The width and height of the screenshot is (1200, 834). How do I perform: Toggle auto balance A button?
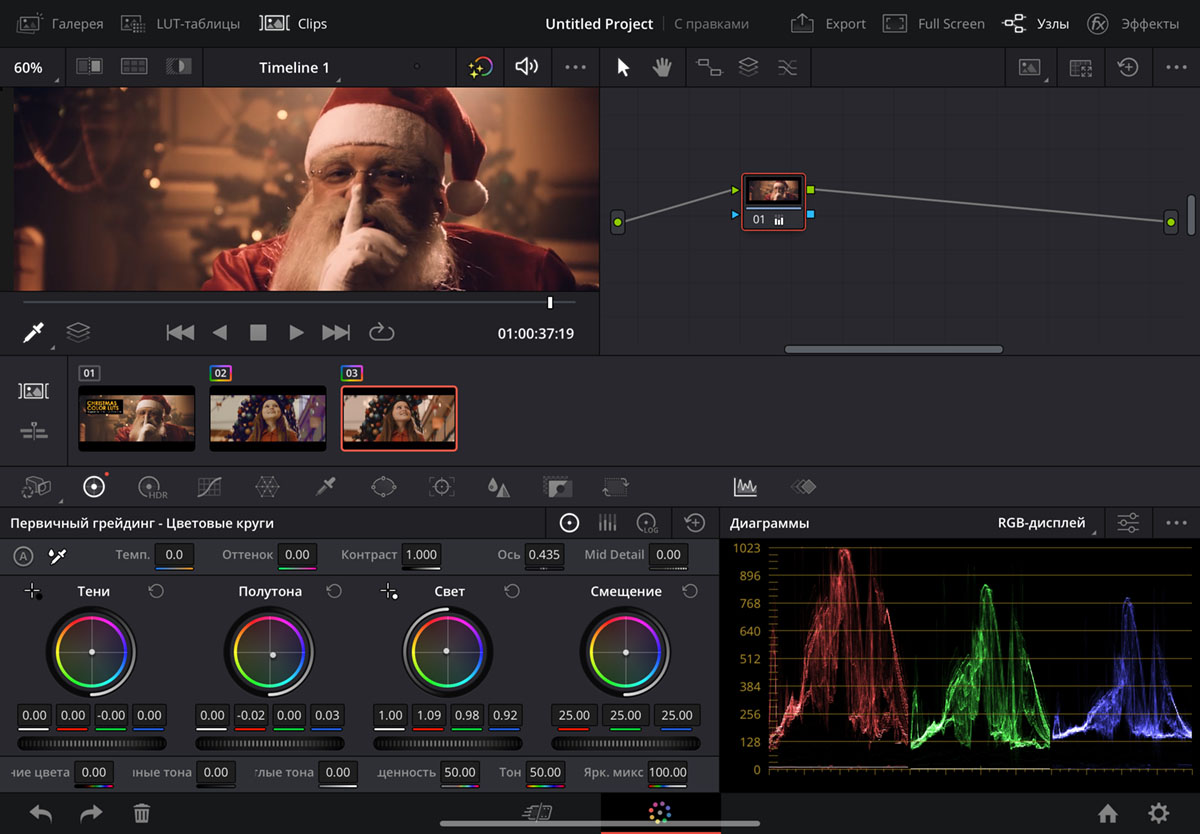24,555
